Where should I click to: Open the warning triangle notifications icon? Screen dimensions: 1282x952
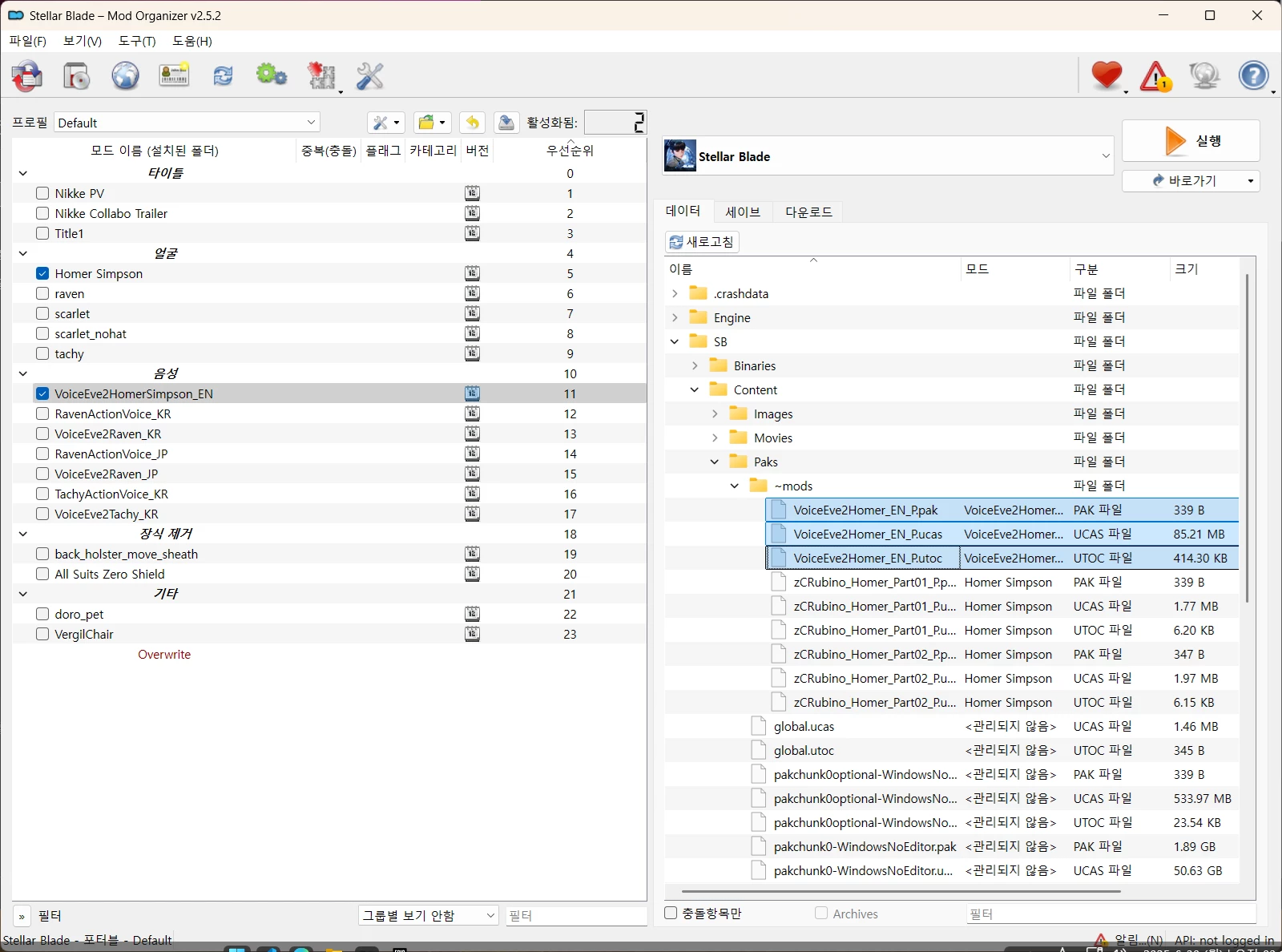click(1156, 76)
